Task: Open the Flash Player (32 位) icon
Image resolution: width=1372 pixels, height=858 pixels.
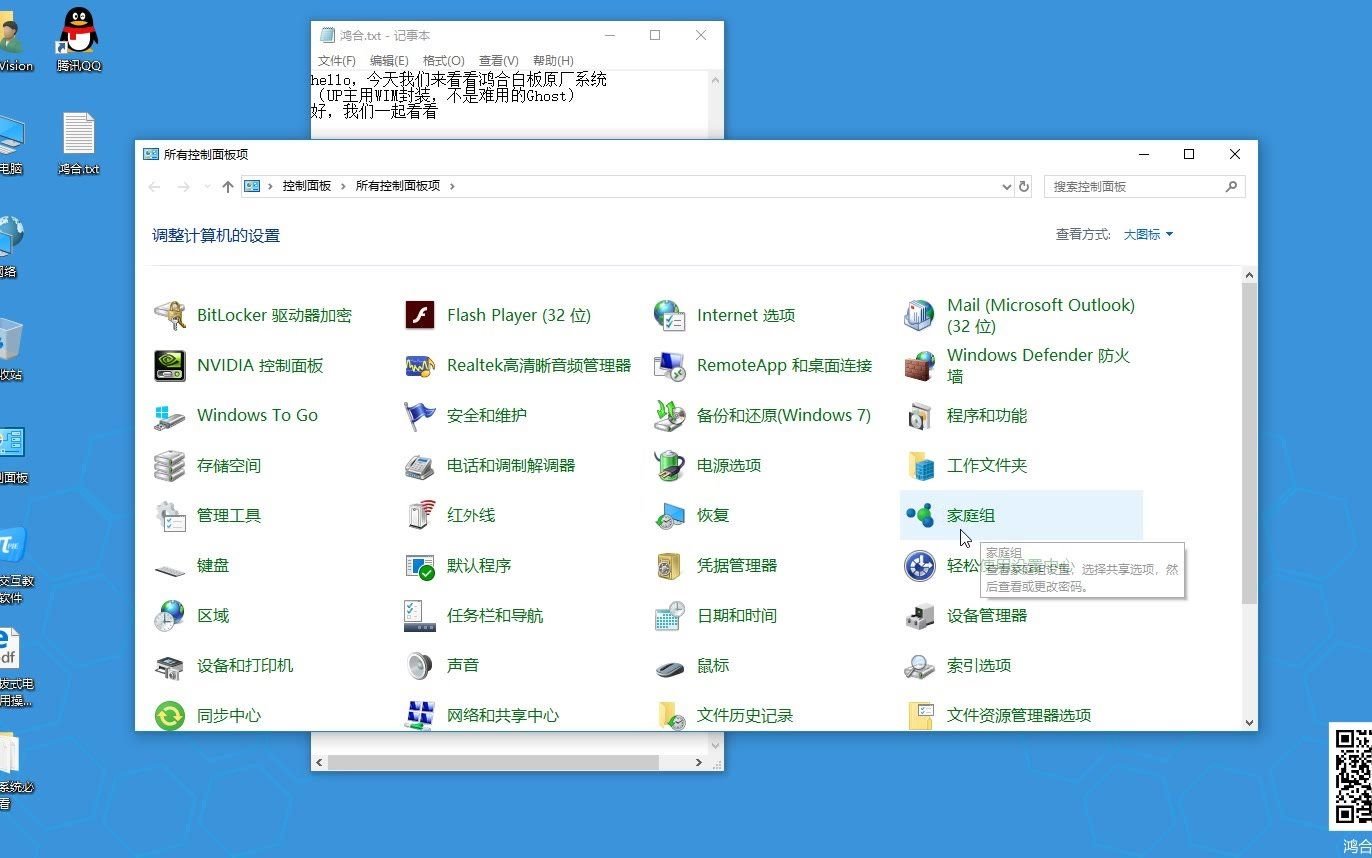Action: (420, 315)
